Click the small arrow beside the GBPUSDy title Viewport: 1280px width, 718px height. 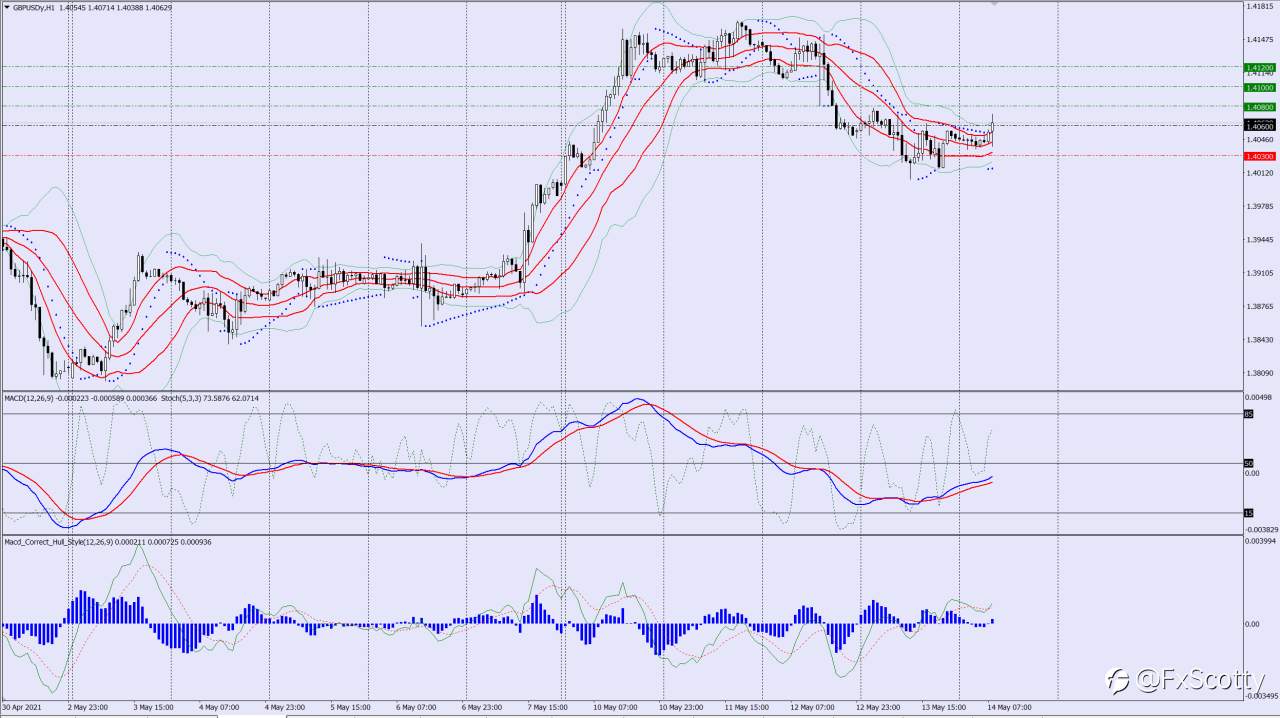pos(7,7)
